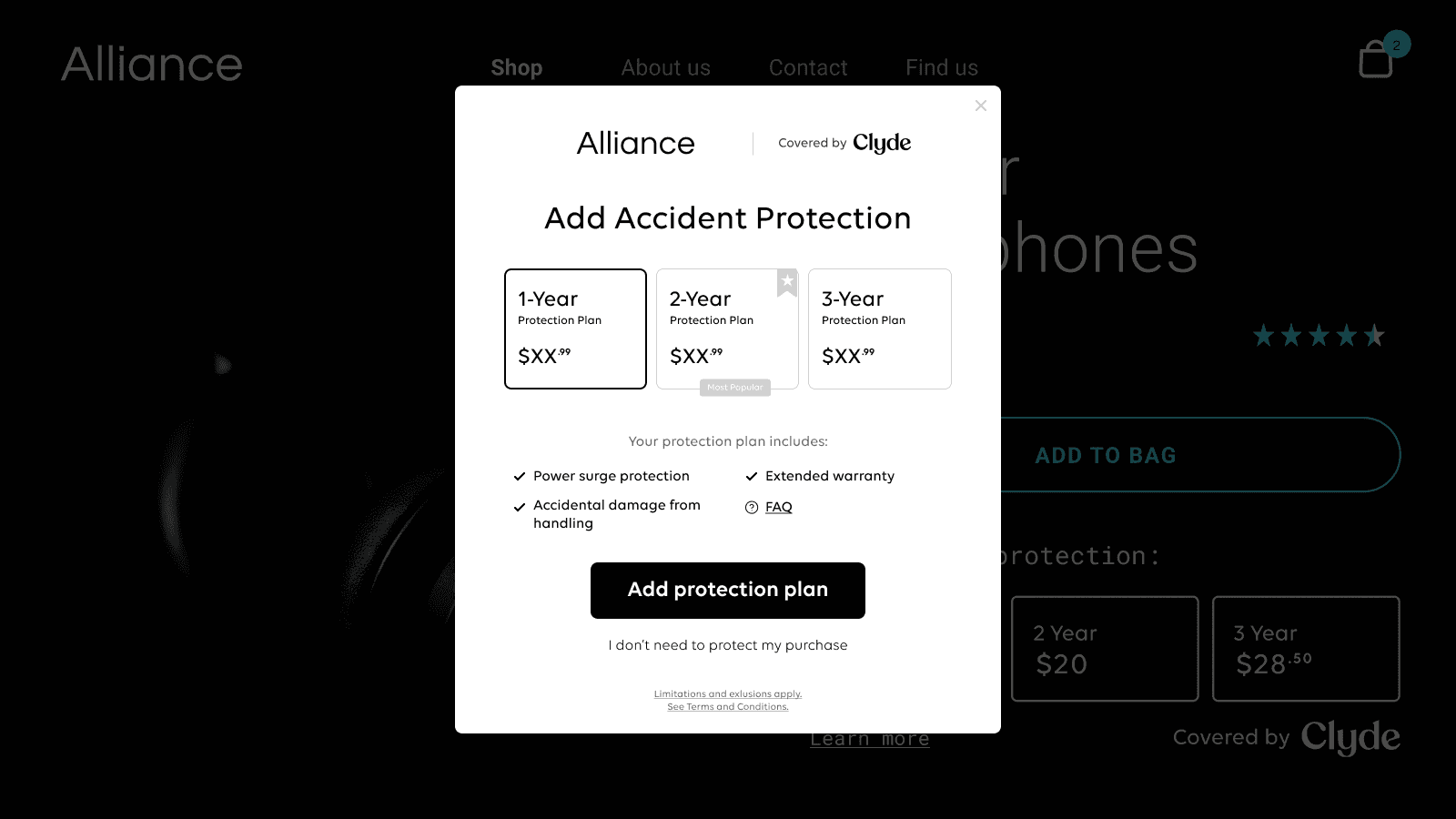Click the Alliance logo inside the modal
The width and height of the screenshot is (1456, 819).
pyautogui.click(x=636, y=143)
